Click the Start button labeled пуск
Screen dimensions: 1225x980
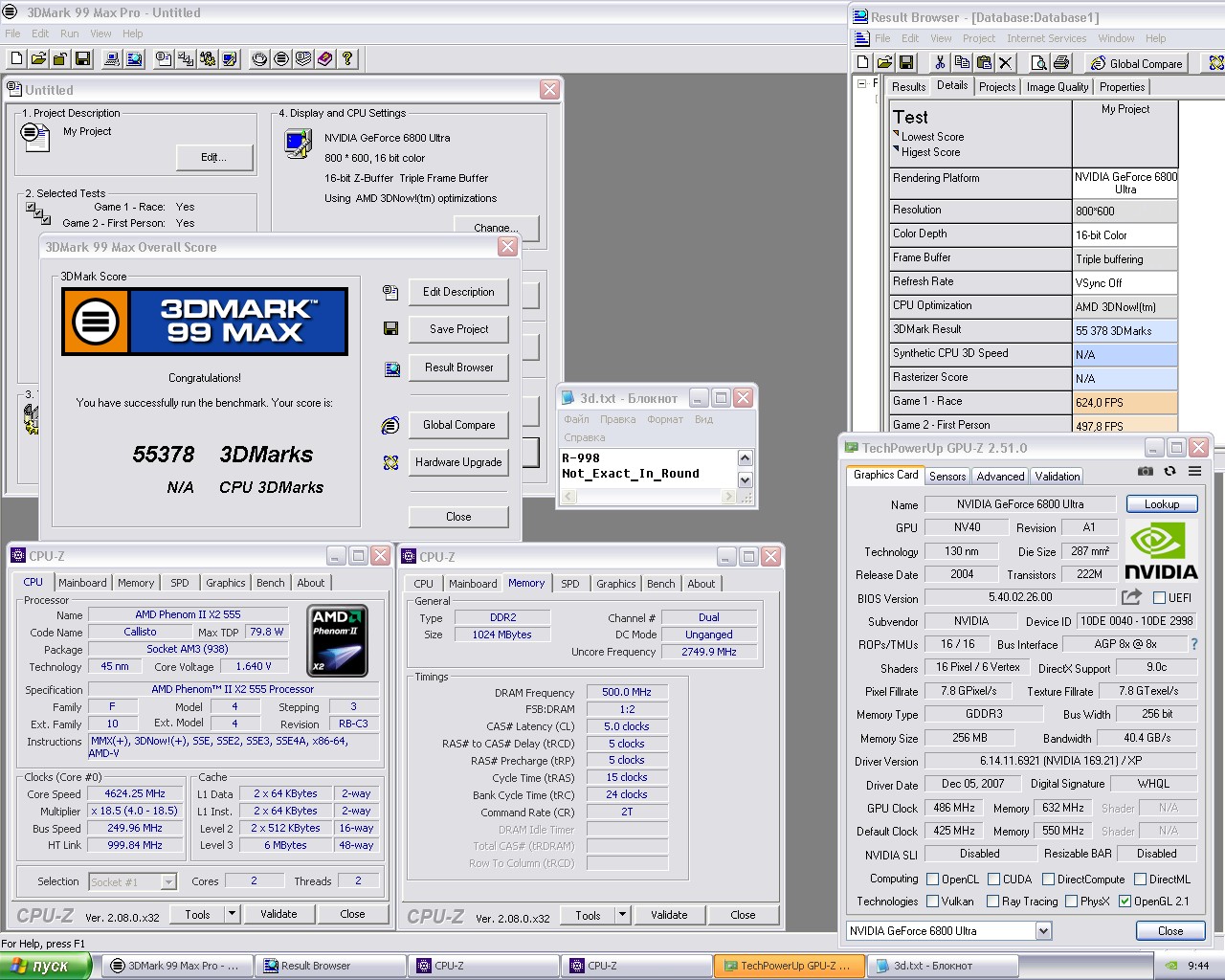[45, 966]
